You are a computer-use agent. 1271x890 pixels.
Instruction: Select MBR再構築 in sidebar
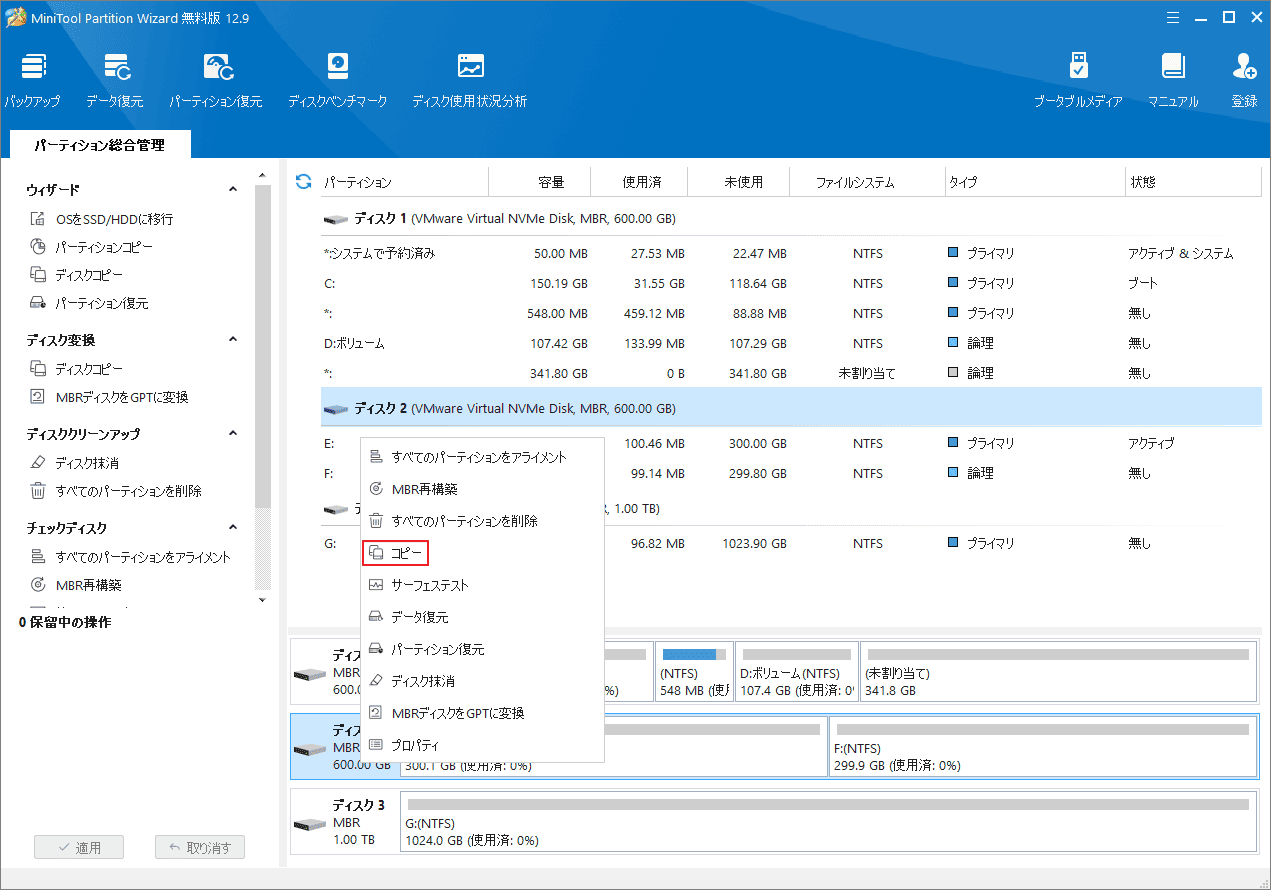[x=77, y=585]
